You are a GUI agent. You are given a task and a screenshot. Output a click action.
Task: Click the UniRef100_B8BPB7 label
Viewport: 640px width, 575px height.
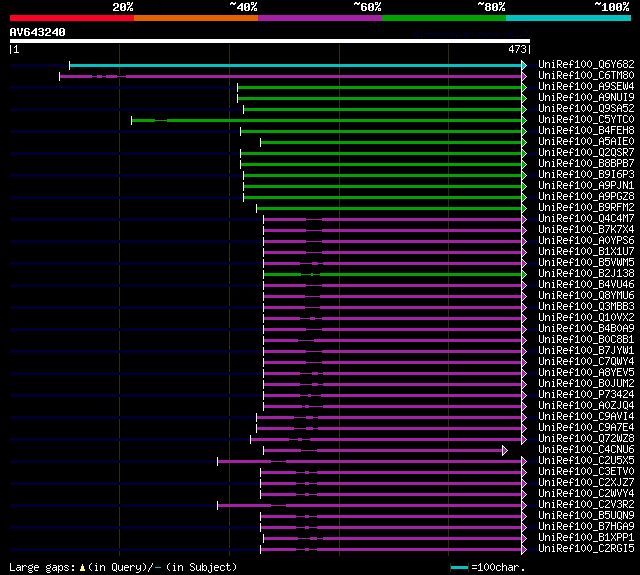click(586, 164)
